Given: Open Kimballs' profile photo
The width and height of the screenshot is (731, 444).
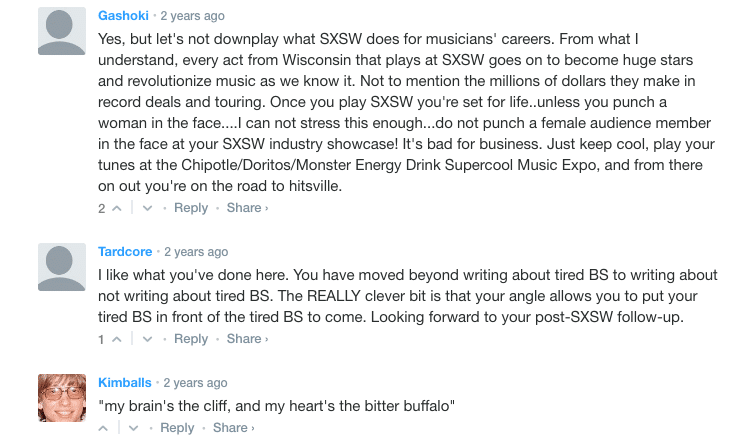Looking at the screenshot, I should [x=61, y=398].
